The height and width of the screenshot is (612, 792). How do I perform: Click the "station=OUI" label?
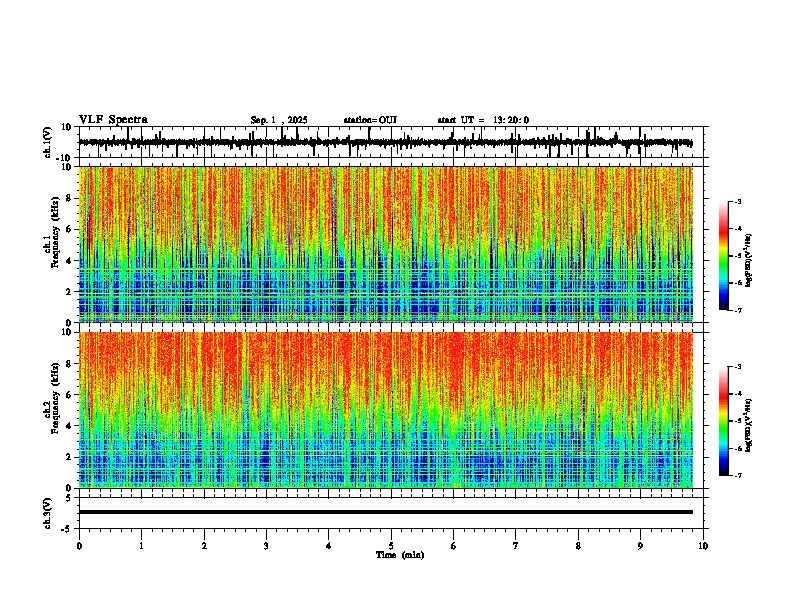[x=370, y=120]
